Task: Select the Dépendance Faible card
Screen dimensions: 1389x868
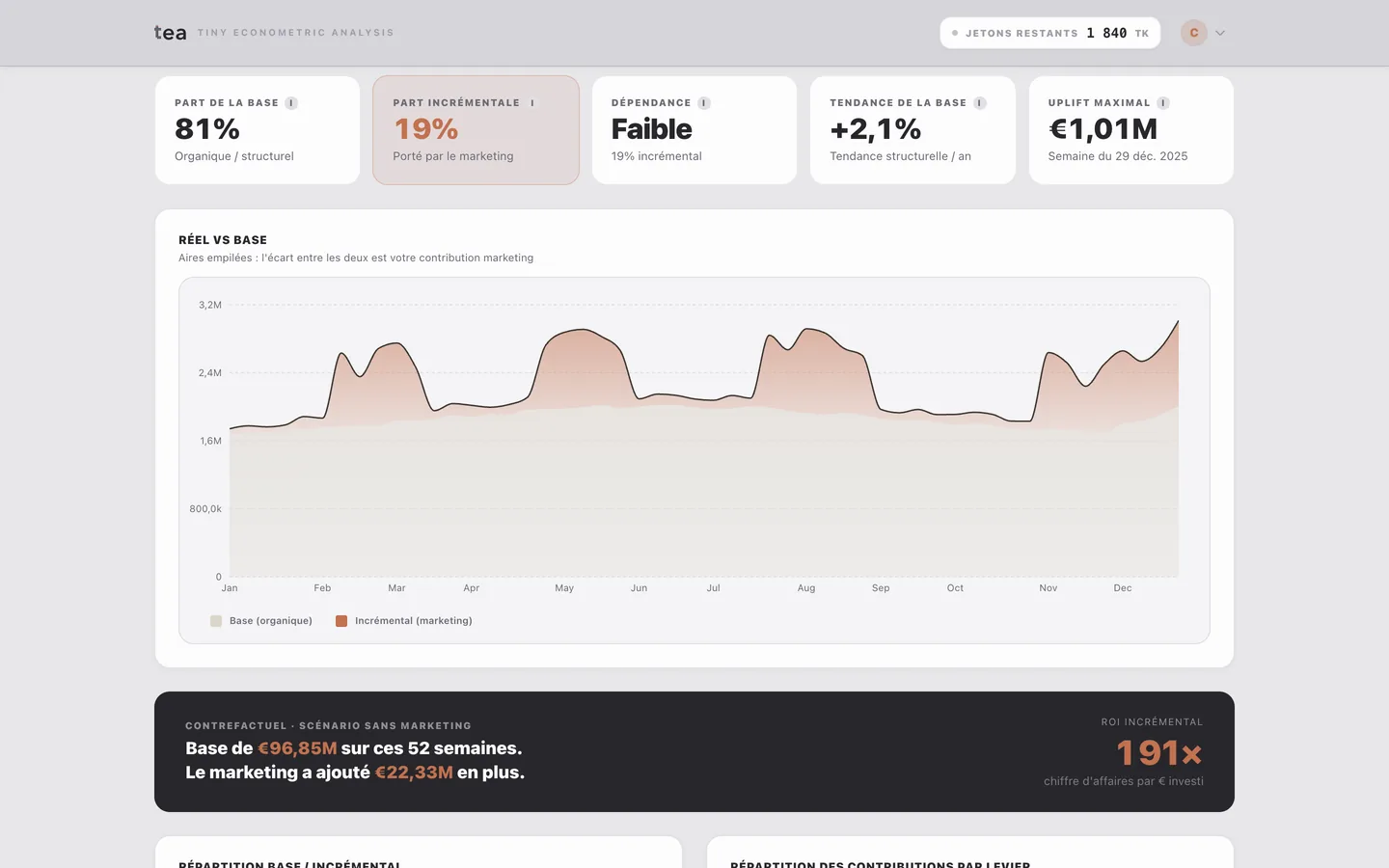Action: [x=694, y=130]
